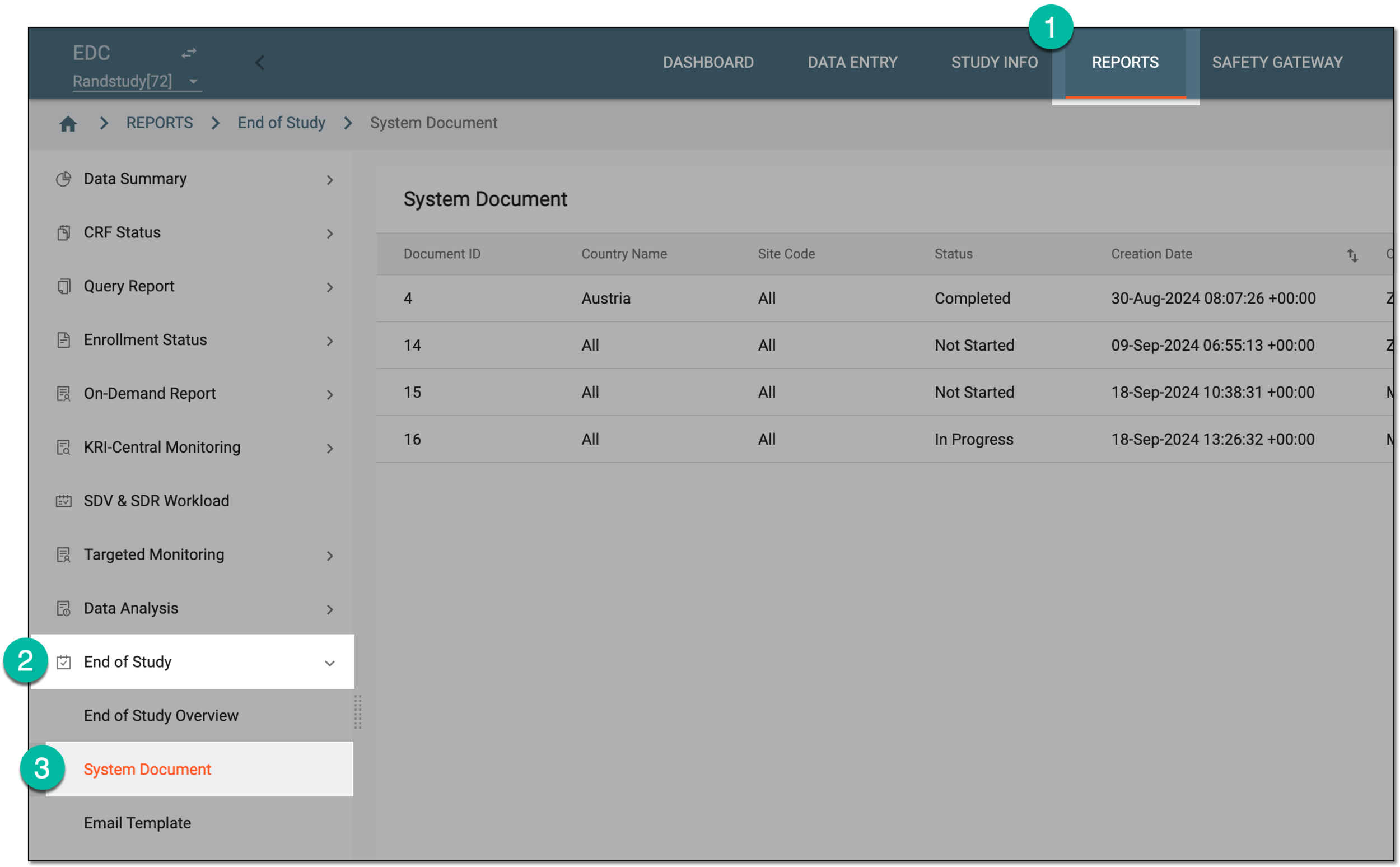Image resolution: width=1400 pixels, height=867 pixels.
Task: Click the Data Analysis icon
Action: [x=64, y=608]
